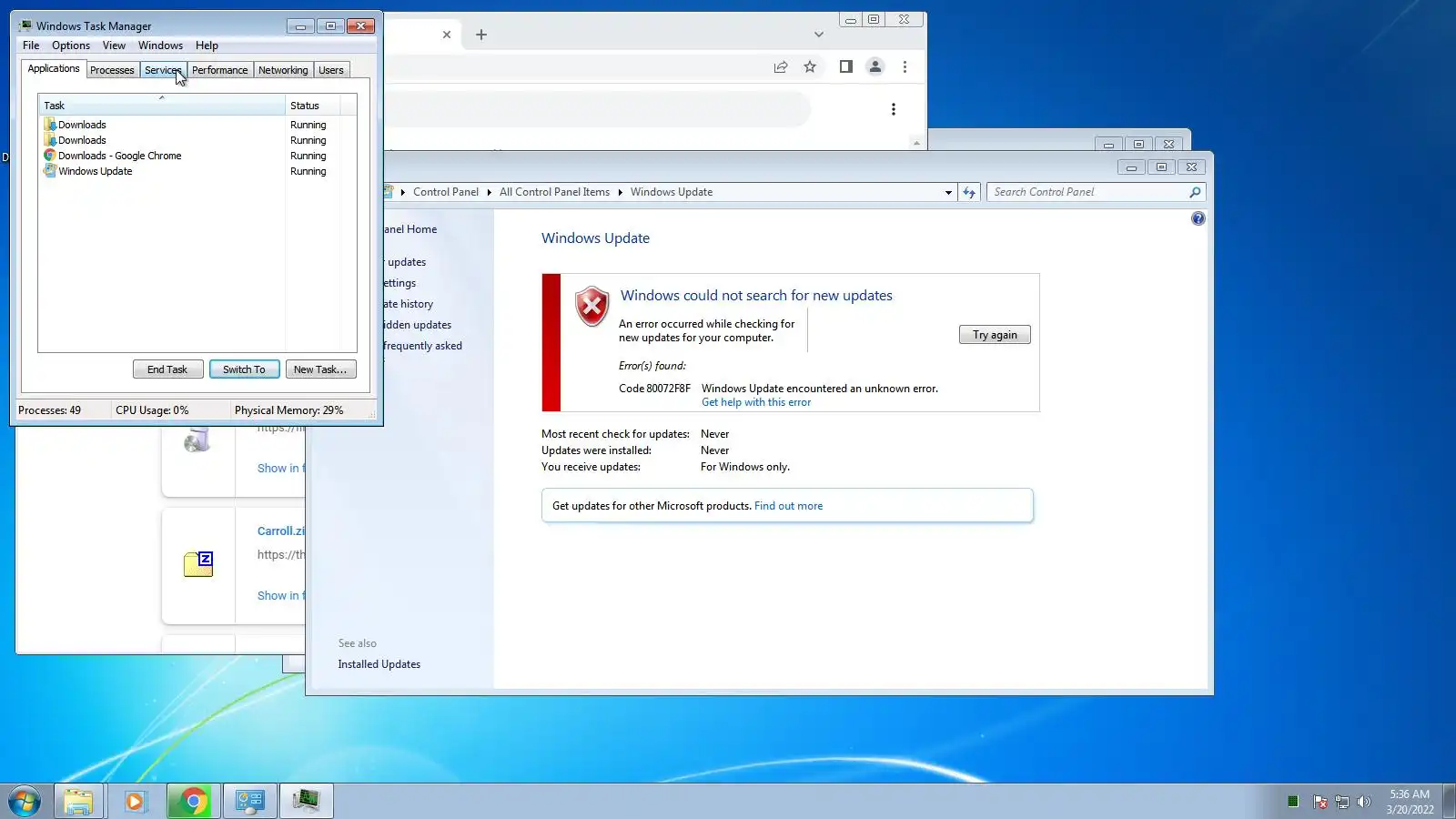
Task: Open the Help menu in Task Manager
Action: (x=207, y=45)
